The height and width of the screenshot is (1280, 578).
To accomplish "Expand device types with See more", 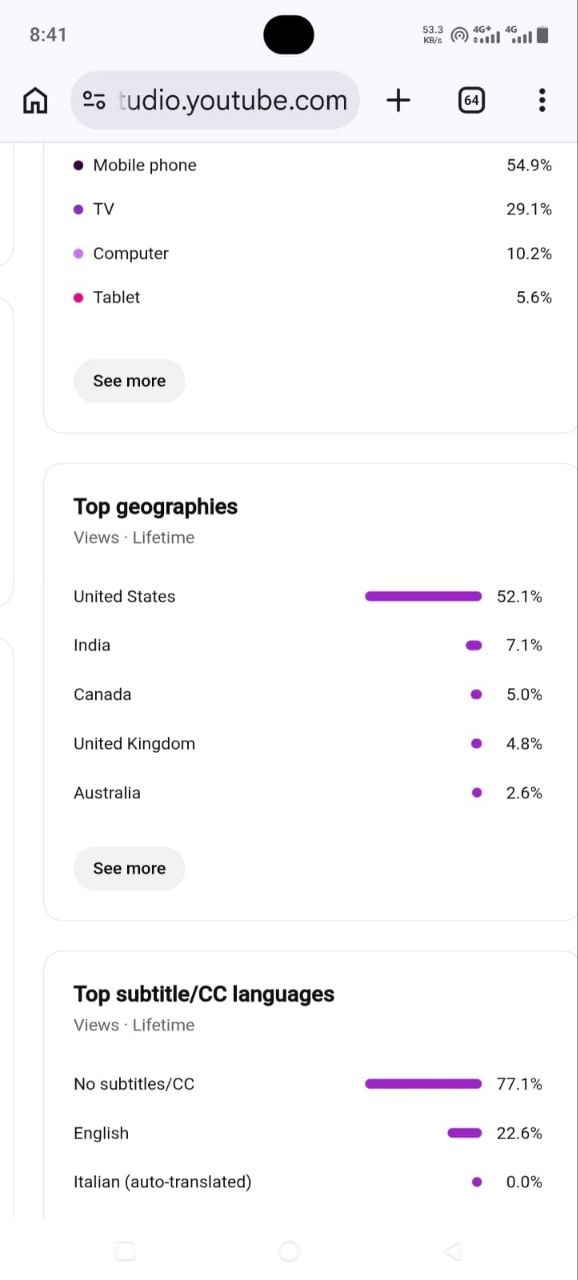I will [x=129, y=381].
